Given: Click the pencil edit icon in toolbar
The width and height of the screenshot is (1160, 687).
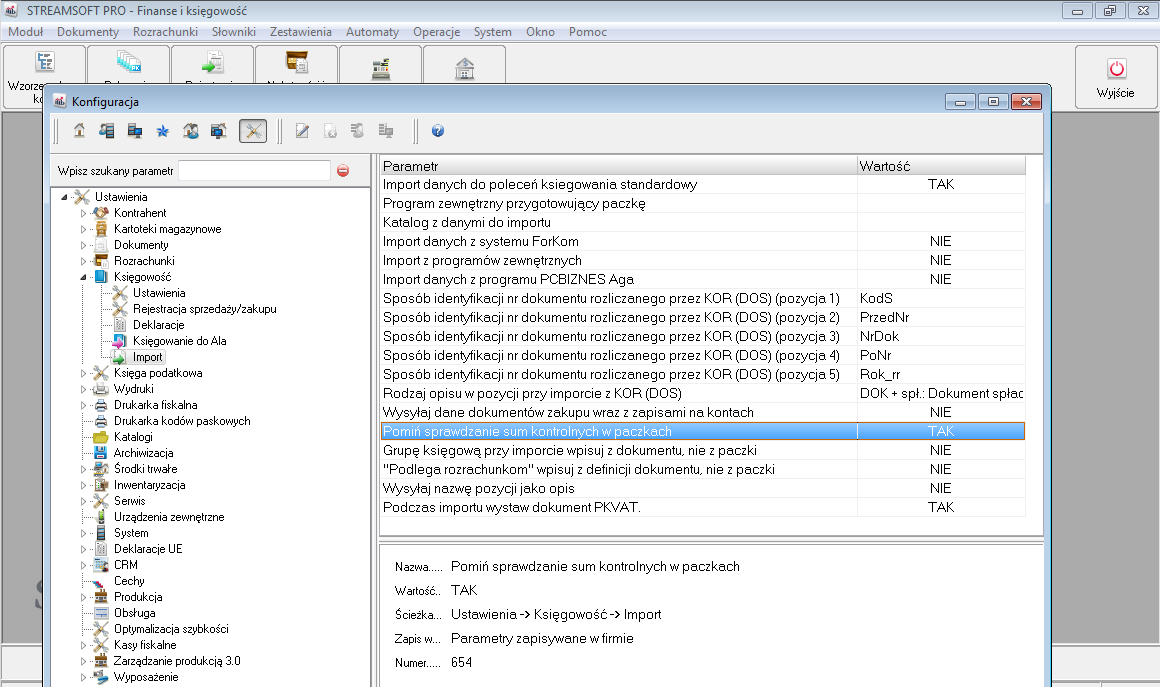Looking at the screenshot, I should [x=302, y=131].
